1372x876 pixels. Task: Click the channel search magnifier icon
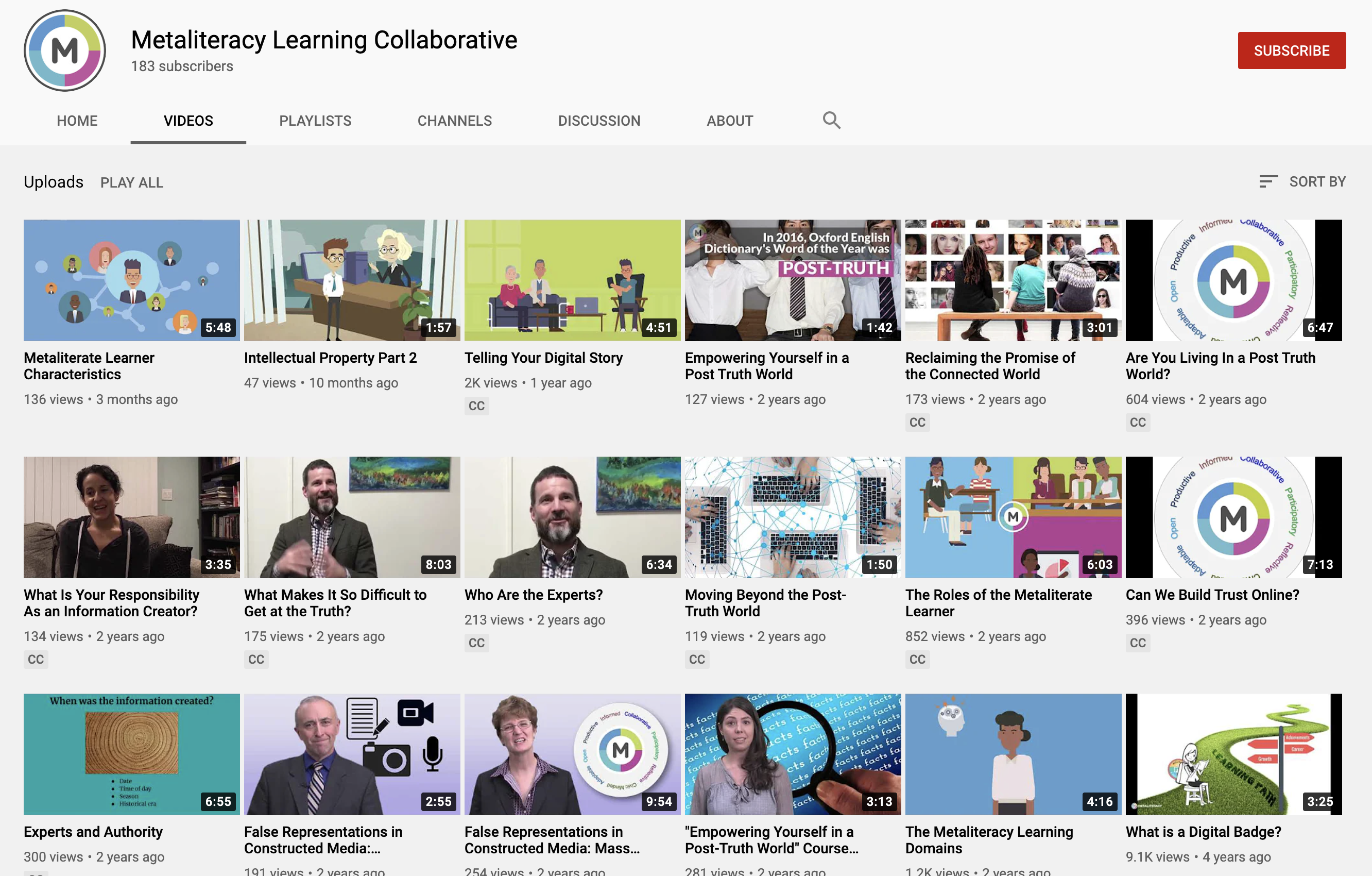pyautogui.click(x=831, y=120)
